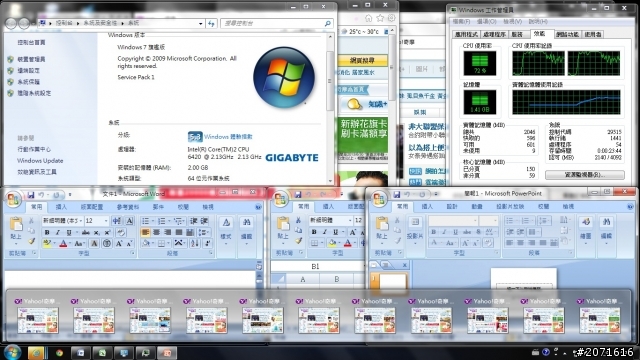Open Excel font name dropdown
This screenshot has height=360, width=640.
(350, 220)
